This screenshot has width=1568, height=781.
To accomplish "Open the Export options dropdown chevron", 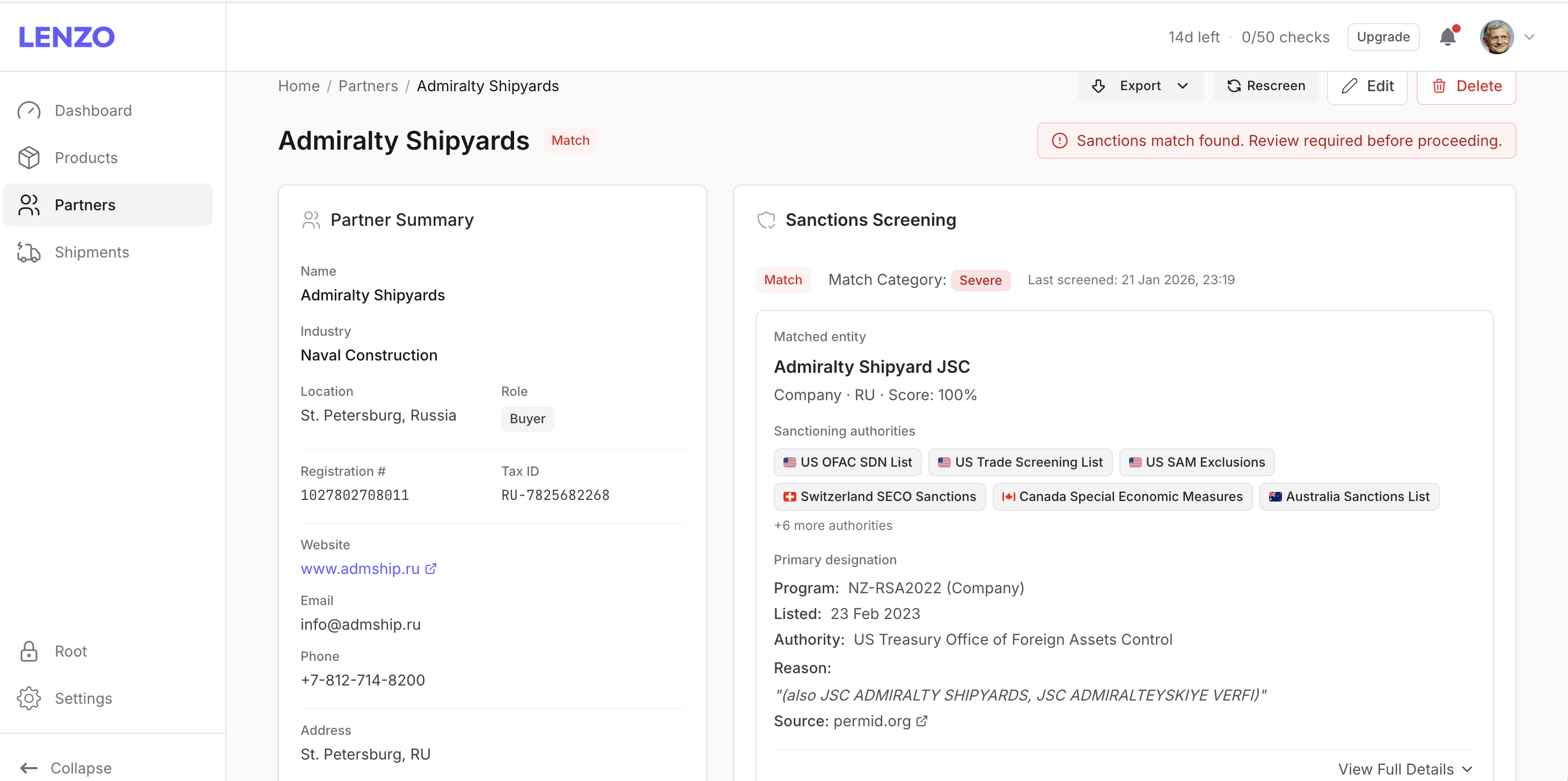I will click(1182, 86).
